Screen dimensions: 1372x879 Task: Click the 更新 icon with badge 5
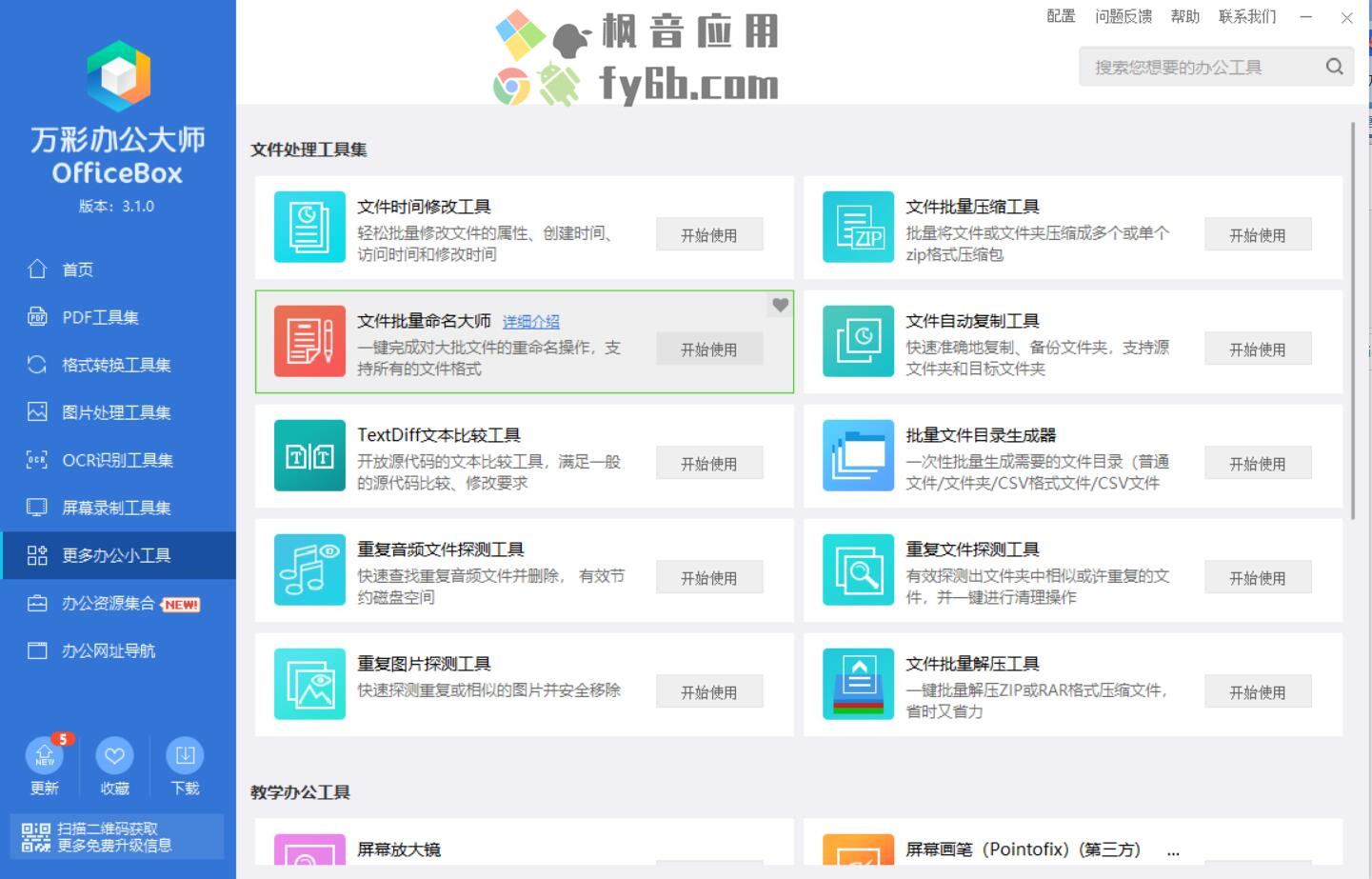tap(45, 755)
